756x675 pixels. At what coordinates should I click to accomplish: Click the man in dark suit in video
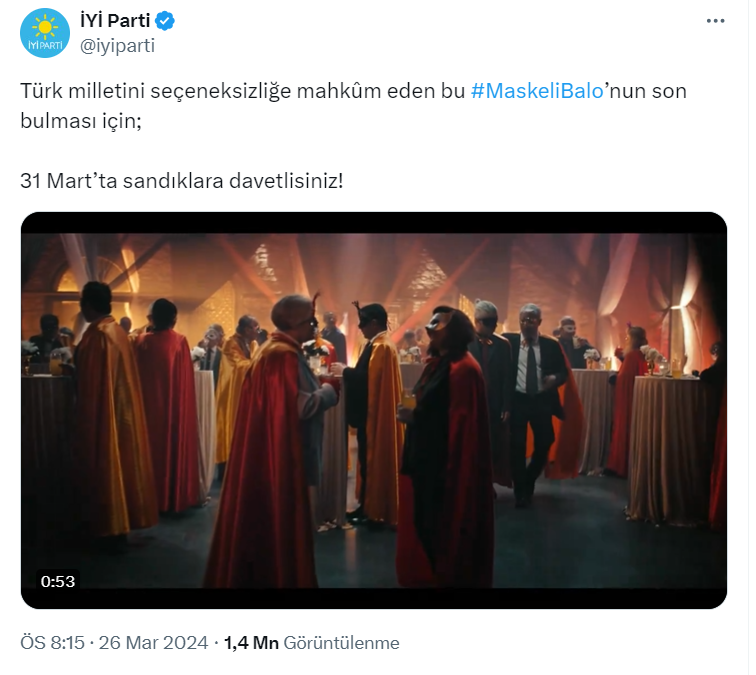click(529, 400)
